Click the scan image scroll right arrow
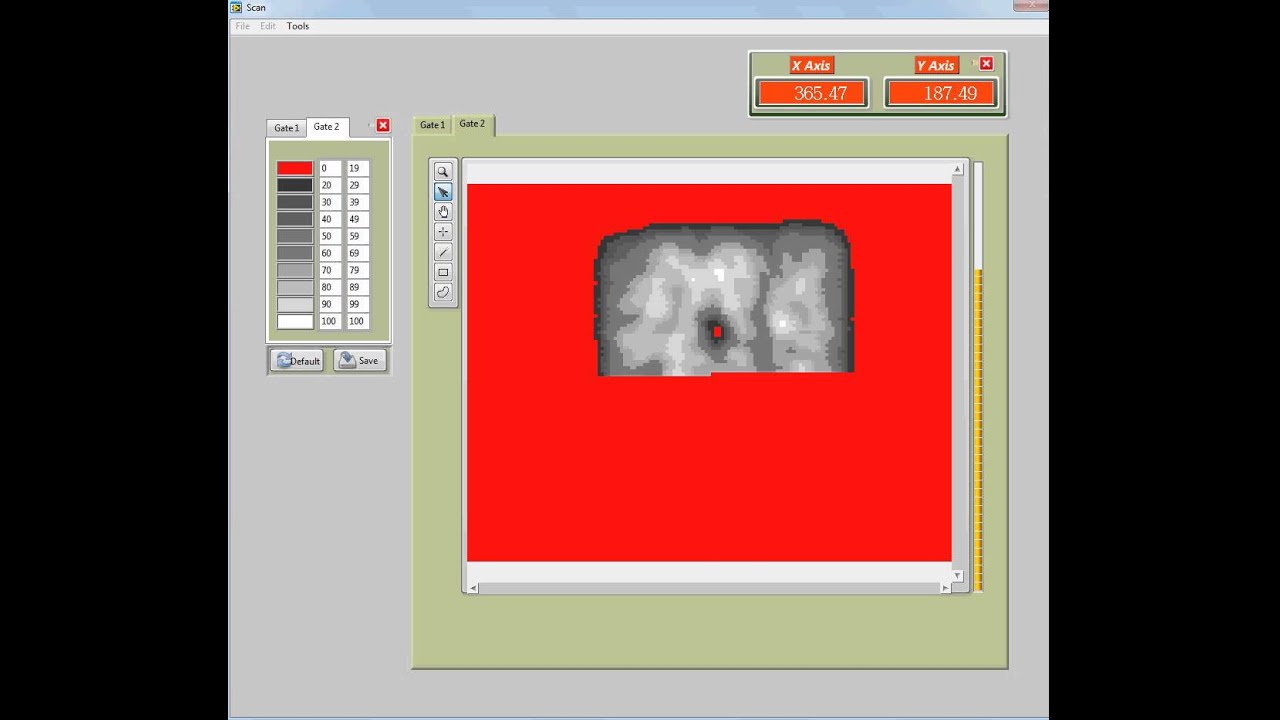Viewport: 1280px width, 720px height. (x=945, y=588)
